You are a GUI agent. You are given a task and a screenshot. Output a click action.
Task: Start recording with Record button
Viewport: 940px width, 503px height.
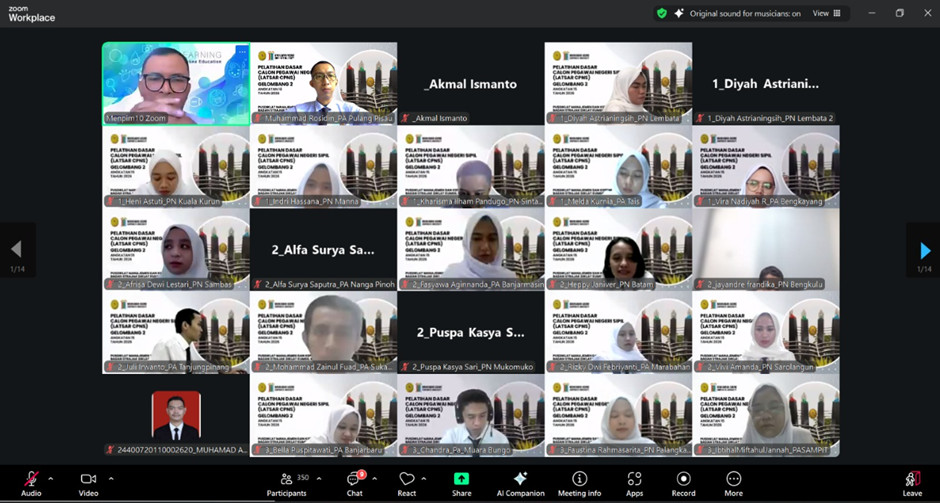(x=683, y=481)
